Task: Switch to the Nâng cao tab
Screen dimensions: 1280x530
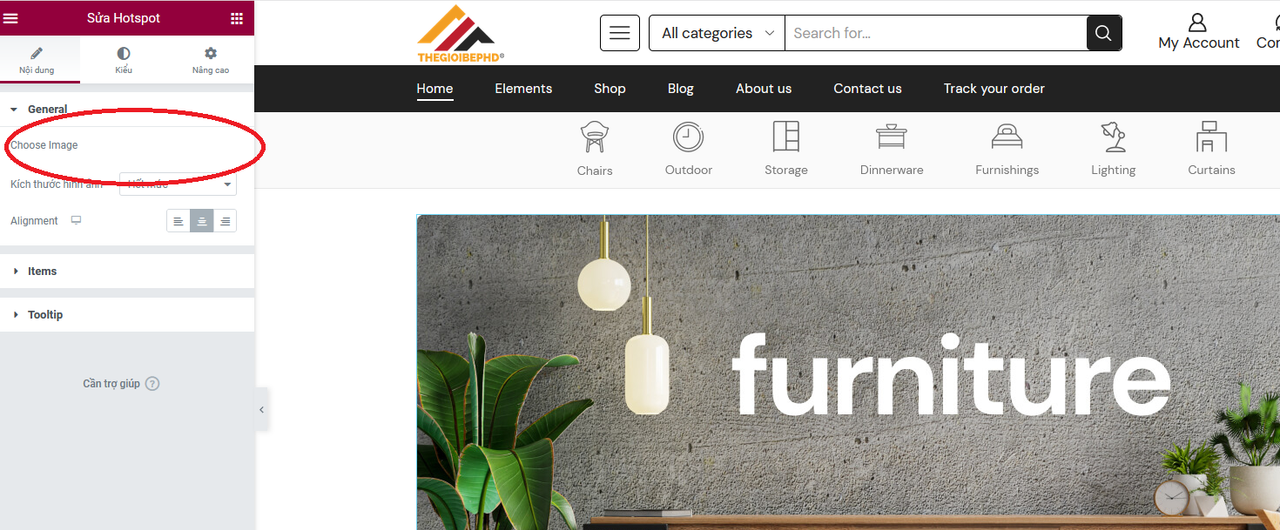Action: coord(210,61)
